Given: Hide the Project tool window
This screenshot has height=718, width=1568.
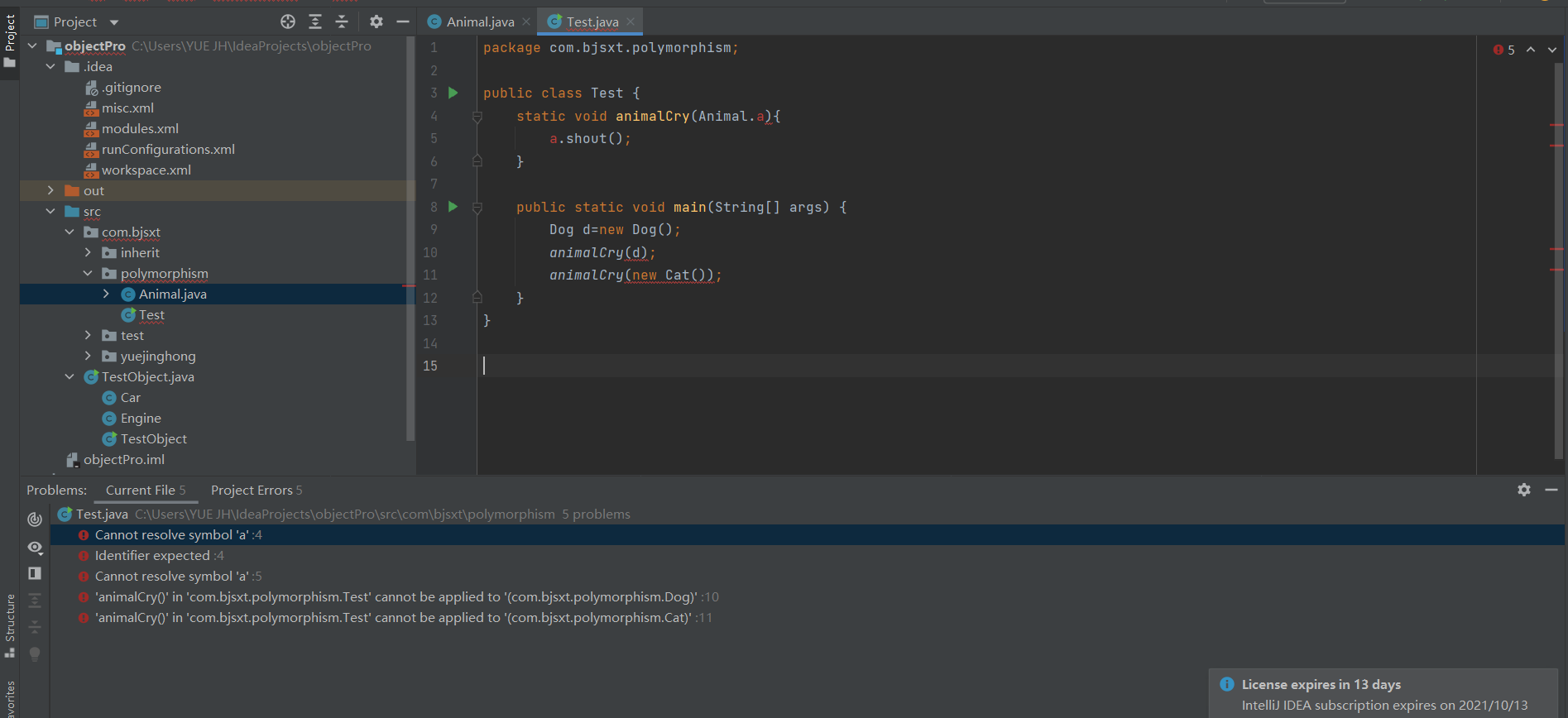Looking at the screenshot, I should coord(403,22).
